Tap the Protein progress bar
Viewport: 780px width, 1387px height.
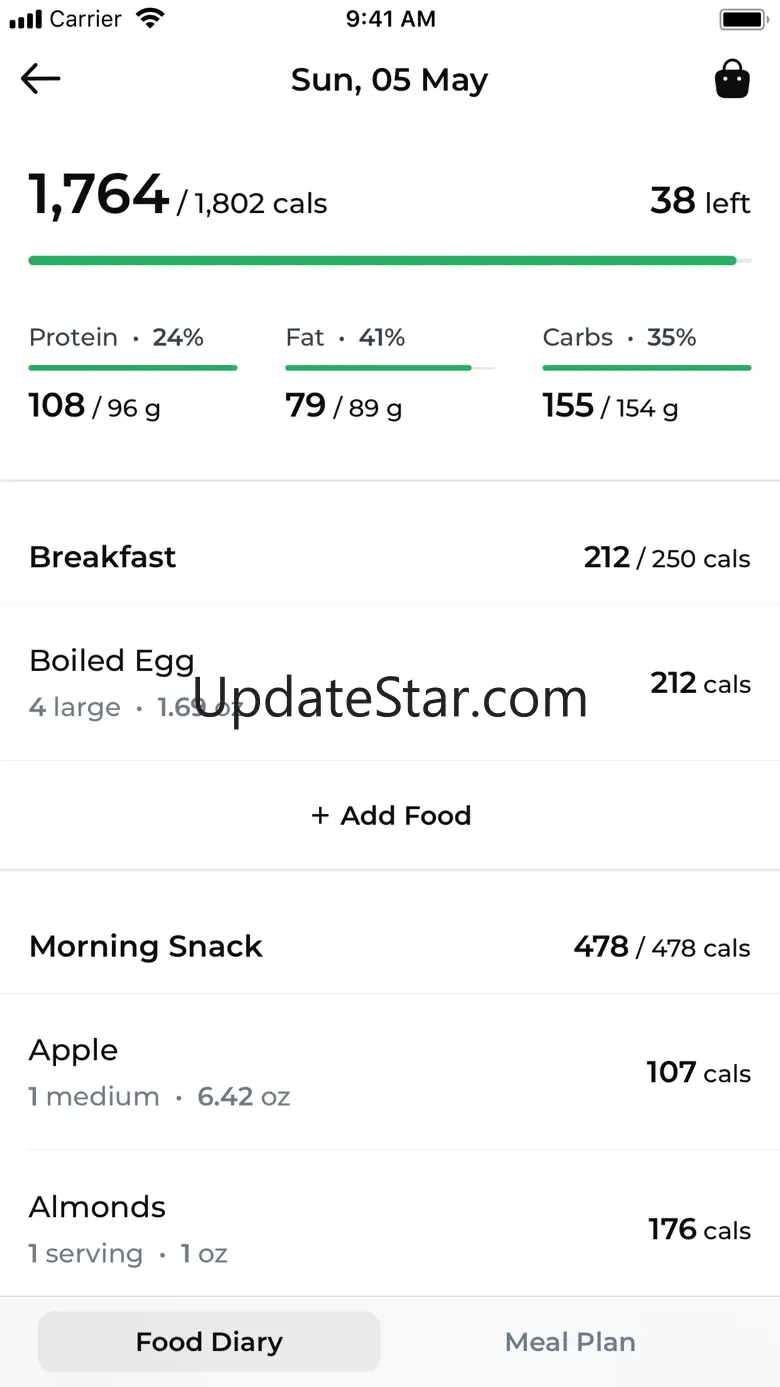coord(133,368)
